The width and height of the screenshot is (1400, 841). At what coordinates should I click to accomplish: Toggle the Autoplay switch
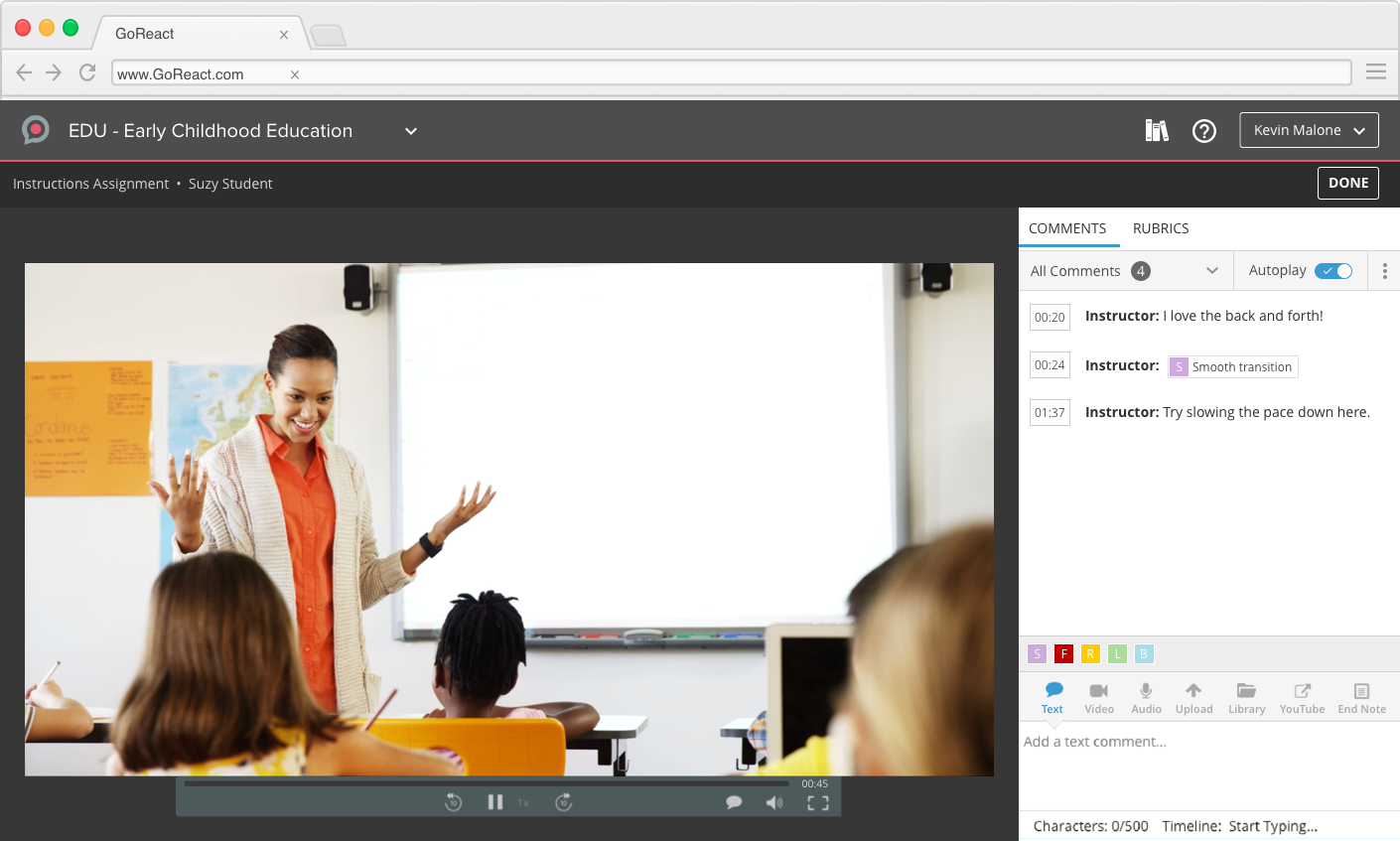coord(1333,271)
